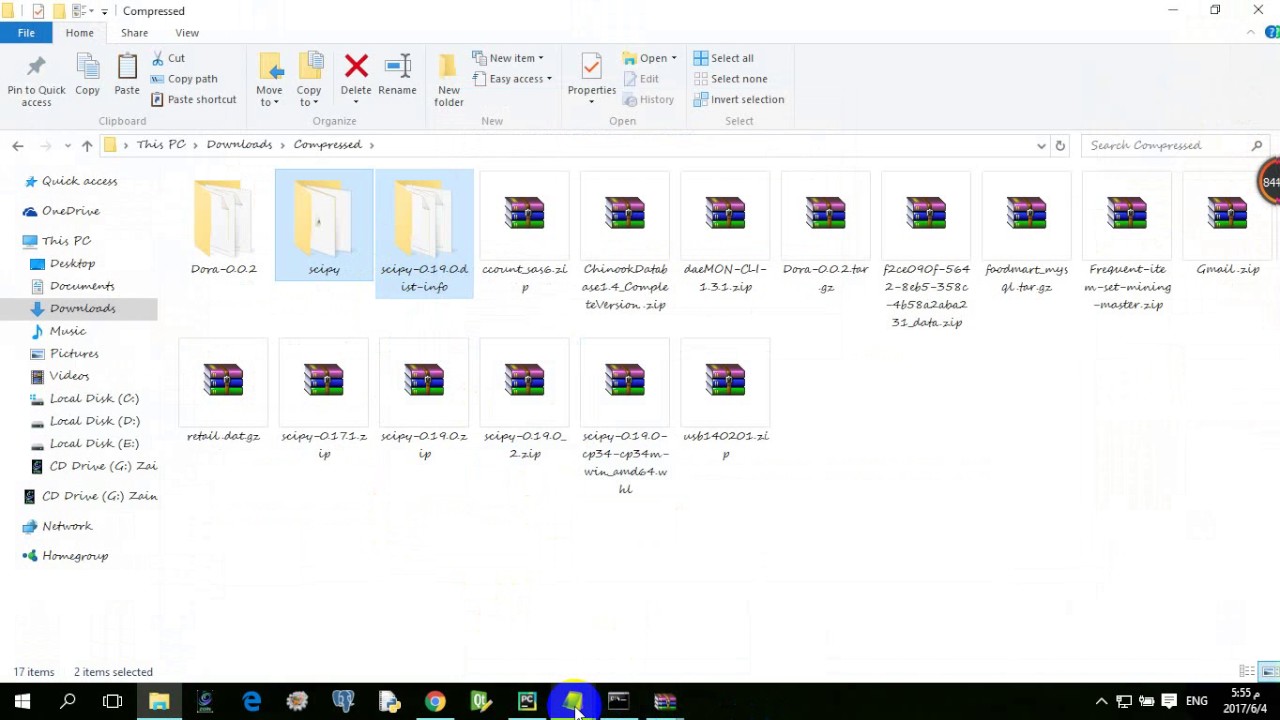Expand the Open button dropdown arrow

pos(674,58)
